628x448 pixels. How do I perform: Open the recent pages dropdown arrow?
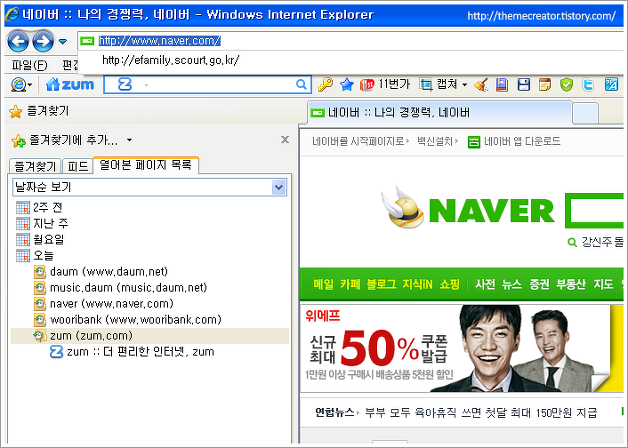(x=62, y=41)
